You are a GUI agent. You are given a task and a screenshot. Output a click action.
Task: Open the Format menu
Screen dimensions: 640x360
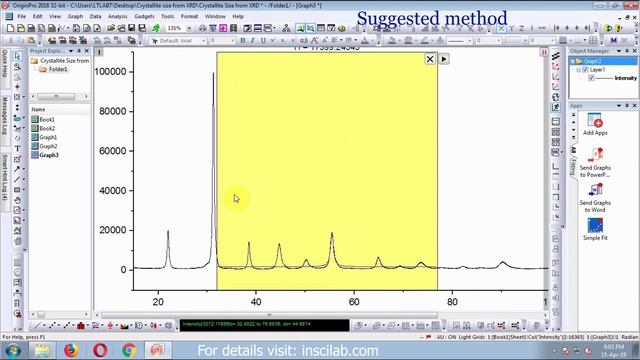pyautogui.click(x=189, y=16)
